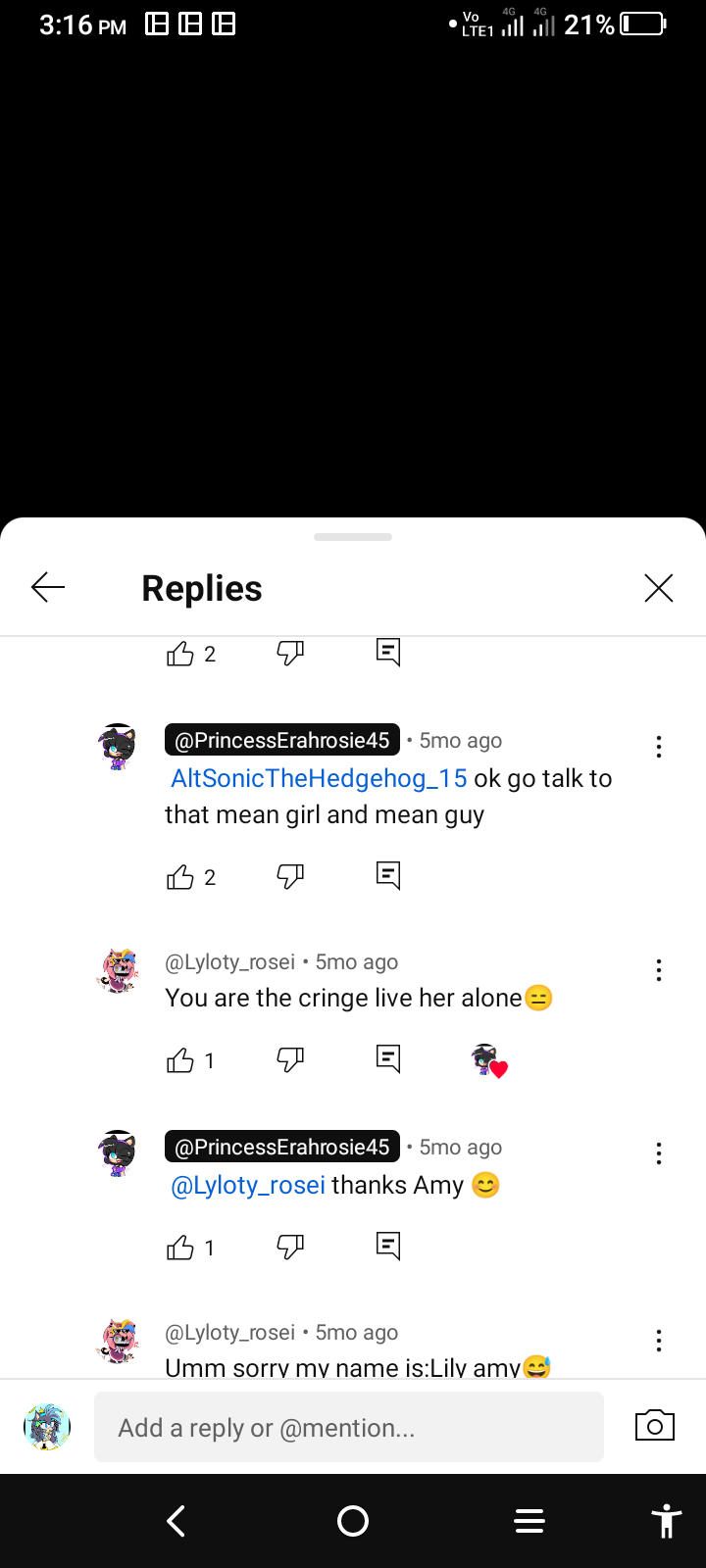Screen dimensions: 706x1568
Task: Like 'You are the cringe' comment
Action: [180, 1060]
